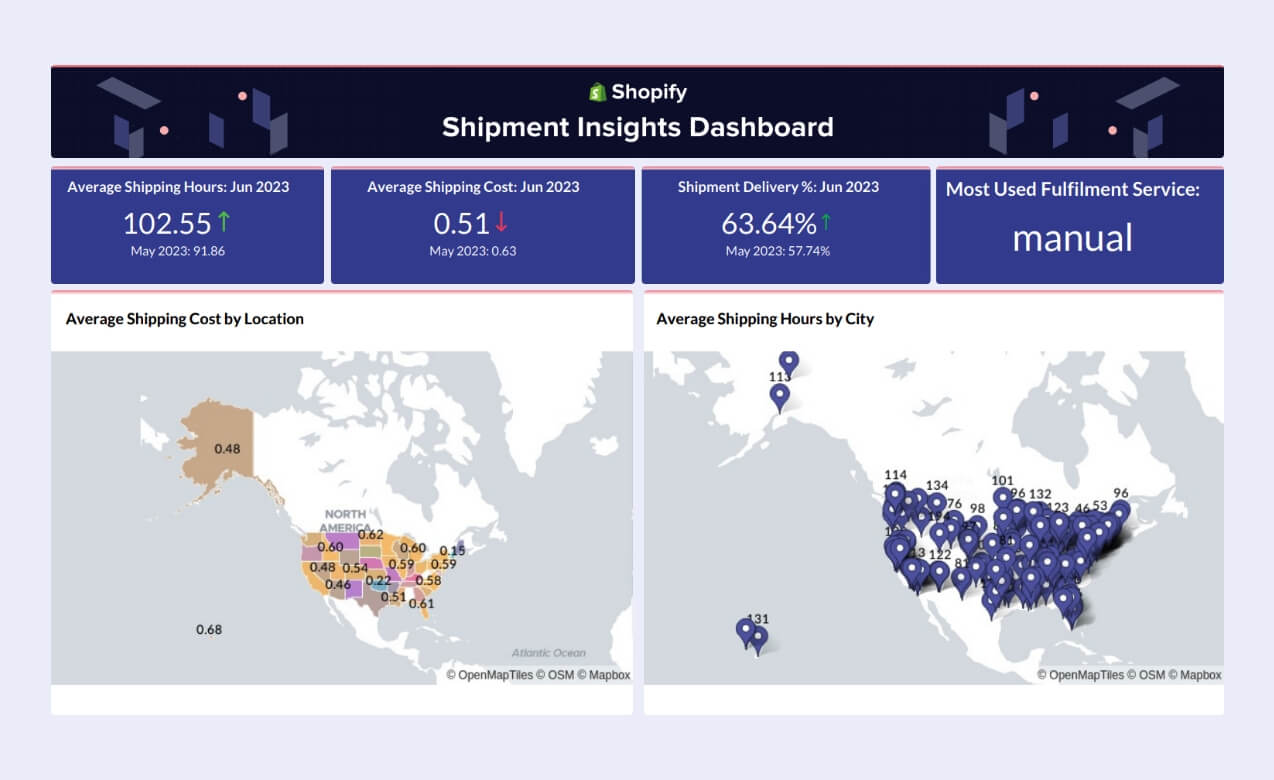Viewport: 1274px width, 780px height.
Task: Click the 0.61 value over Florida
Action: pyautogui.click(x=421, y=603)
